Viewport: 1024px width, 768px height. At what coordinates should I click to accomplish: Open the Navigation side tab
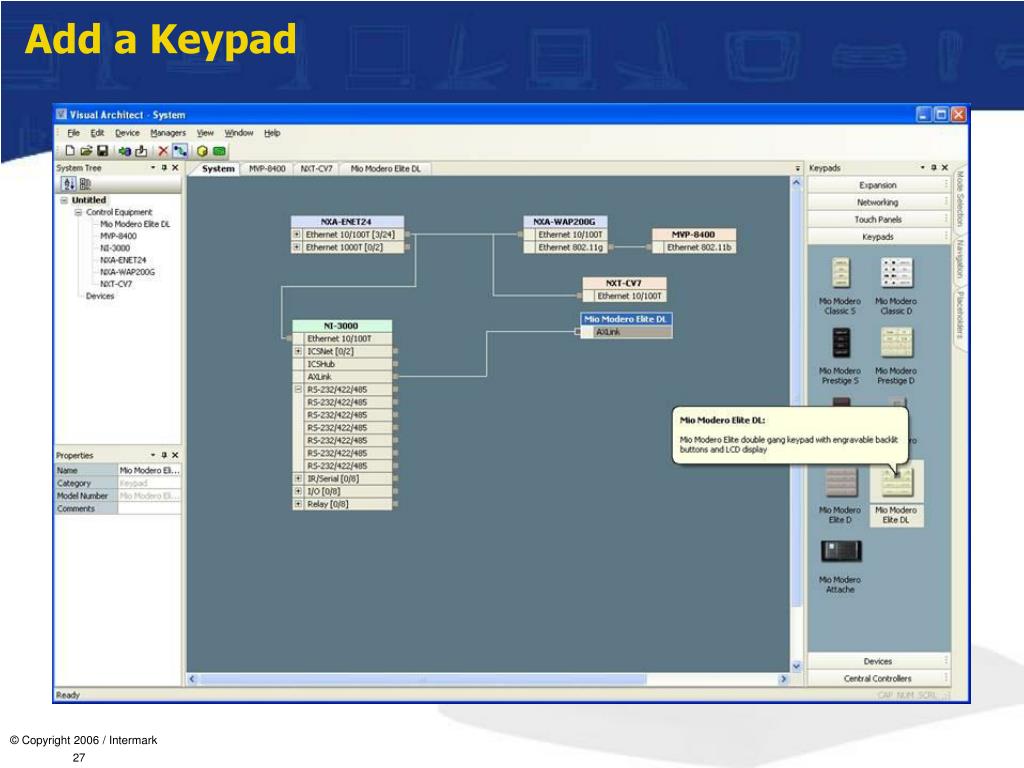[x=959, y=259]
